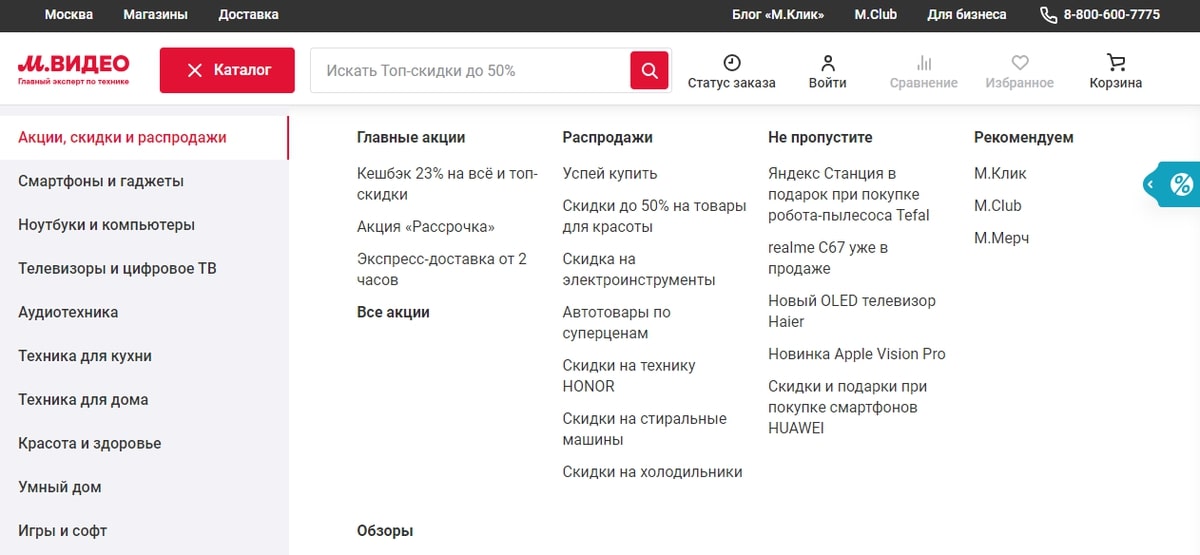Open Скидки и подарки HUAWEI link
The width and height of the screenshot is (1200, 555).
coord(847,408)
